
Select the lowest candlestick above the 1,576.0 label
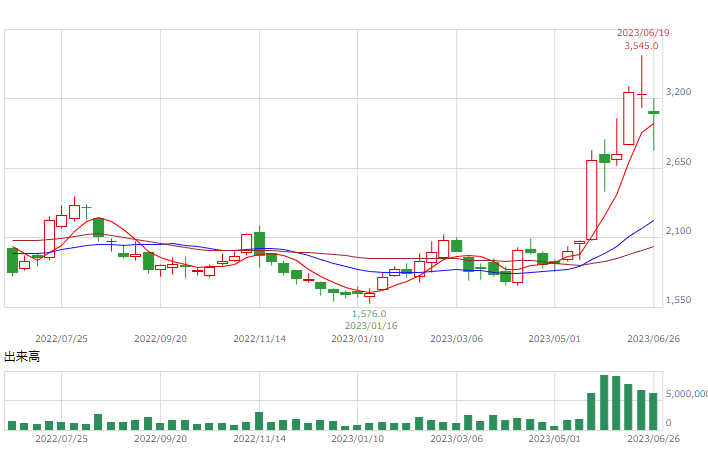click(x=369, y=295)
